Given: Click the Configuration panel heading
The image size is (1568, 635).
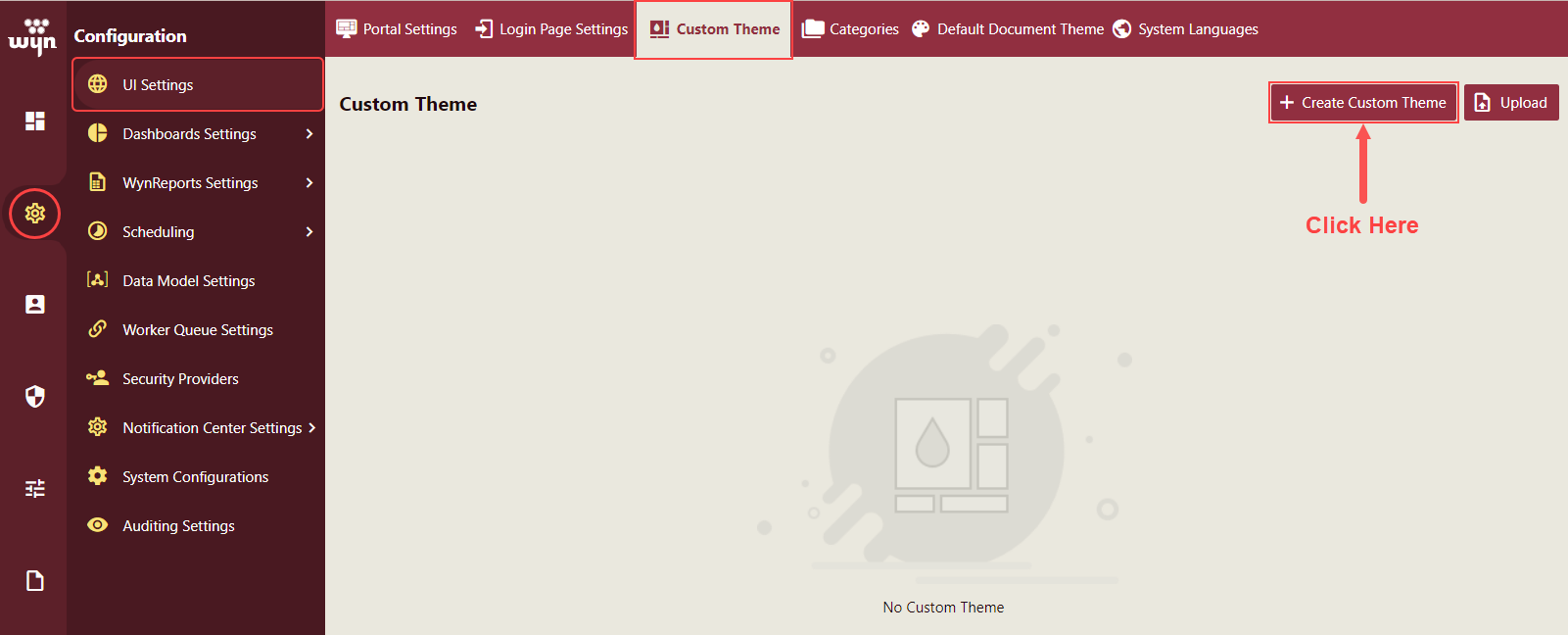Looking at the screenshot, I should 130,36.
